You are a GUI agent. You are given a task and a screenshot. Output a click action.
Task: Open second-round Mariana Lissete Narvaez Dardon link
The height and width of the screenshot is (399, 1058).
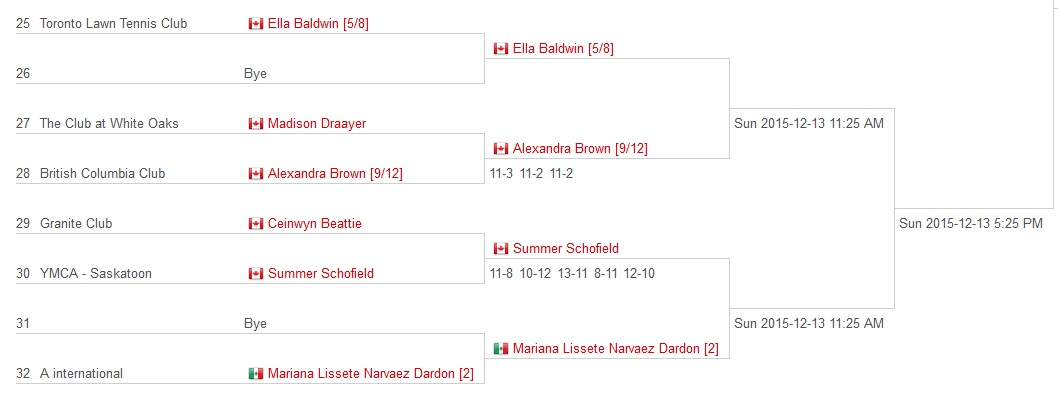[x=615, y=348]
